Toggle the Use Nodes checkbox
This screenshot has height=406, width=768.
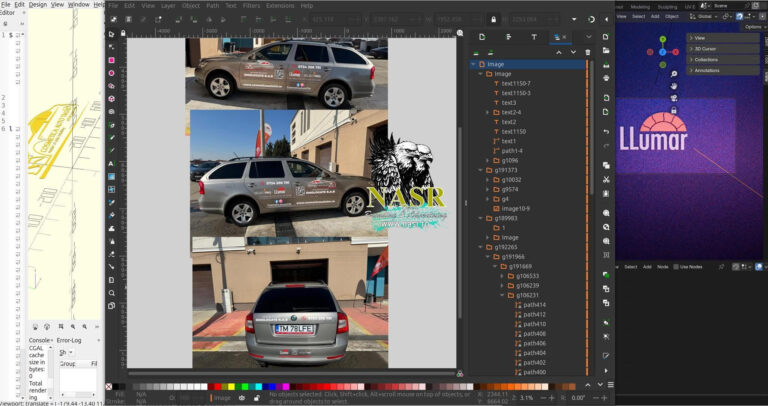(x=678, y=266)
